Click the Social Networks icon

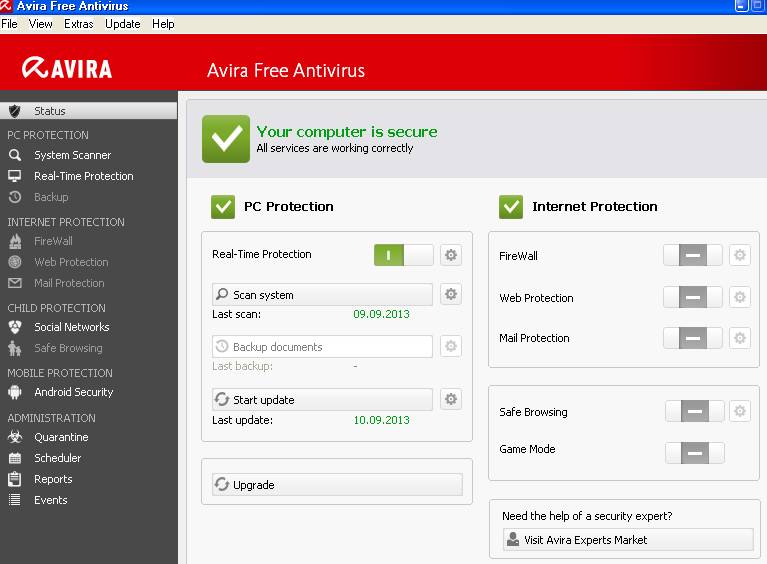click(15, 327)
